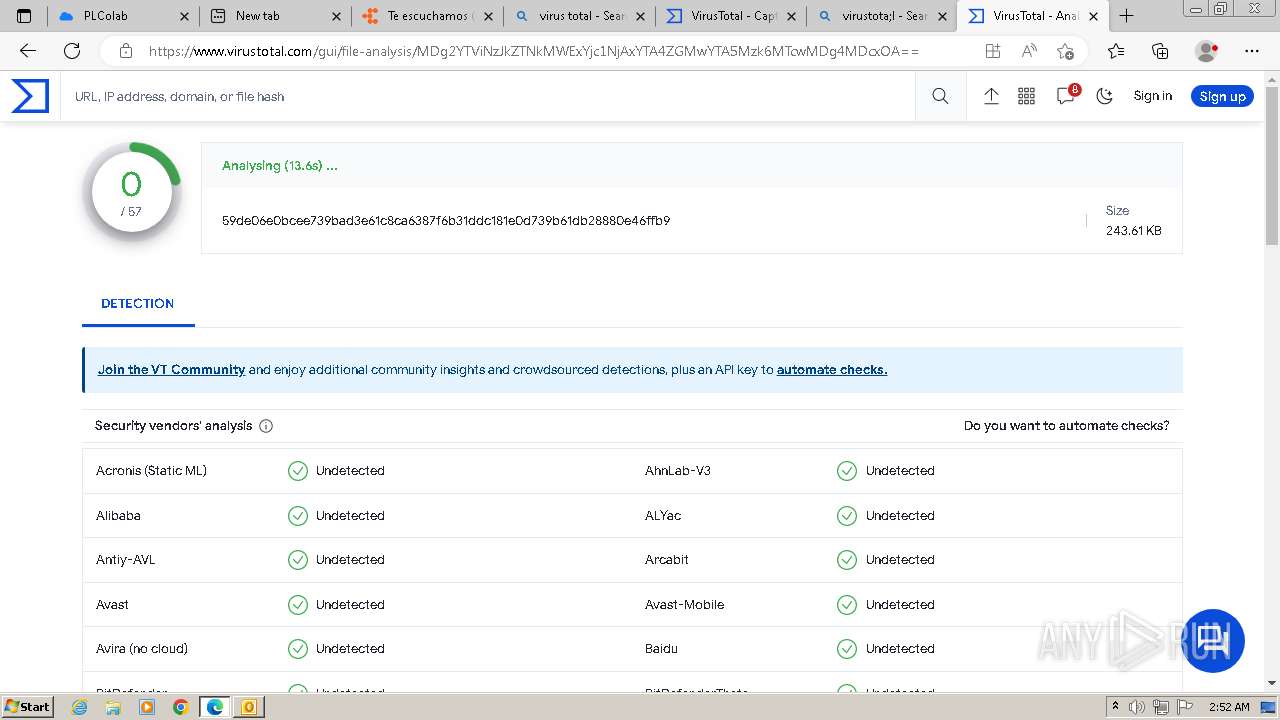The height and width of the screenshot is (720, 1280).
Task: Select the DETECTION tab
Action: 137,303
